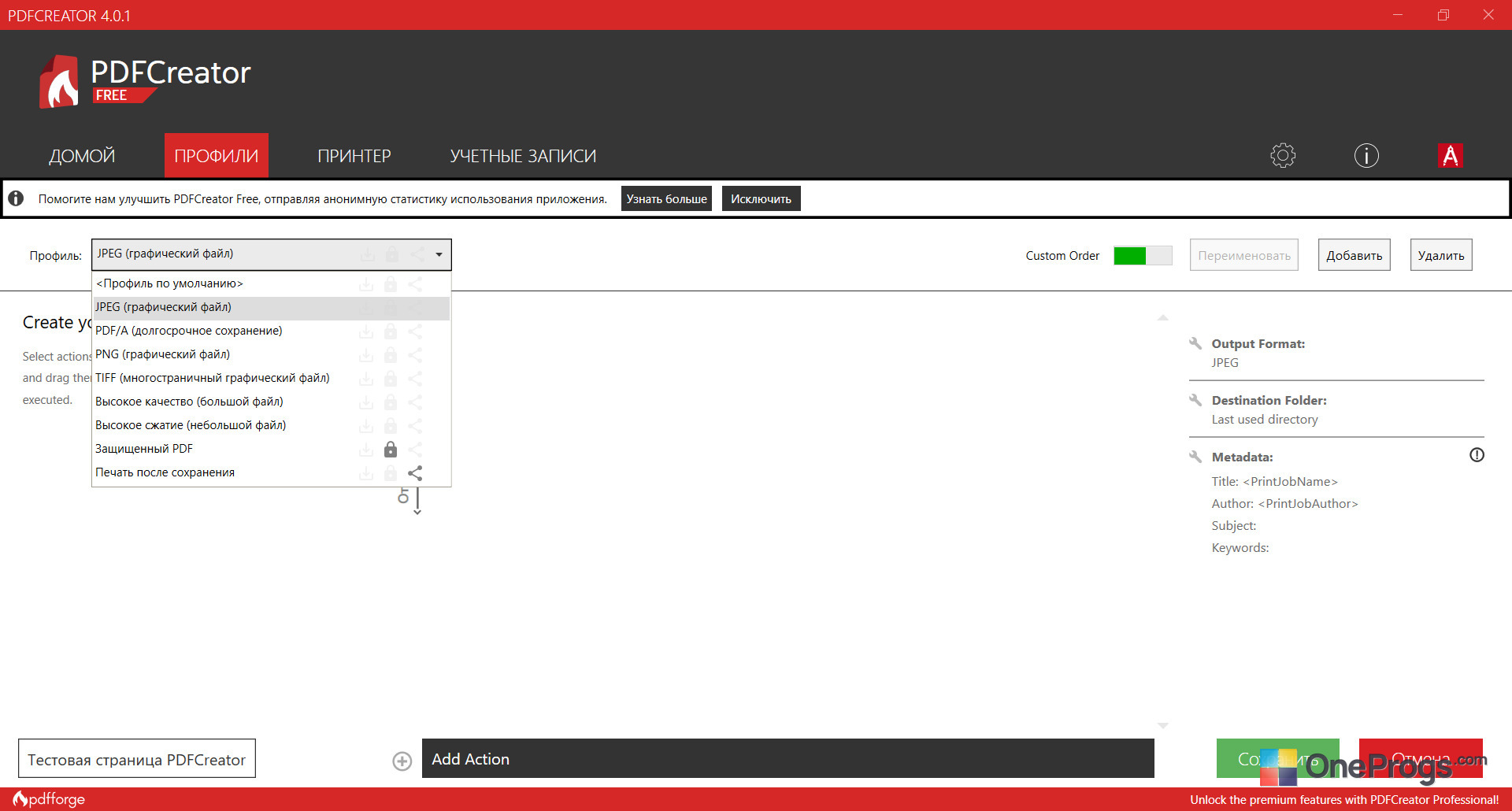This screenshot has width=1512, height=811.
Task: Click the Subject: metadata line
Action: pos(1234,525)
